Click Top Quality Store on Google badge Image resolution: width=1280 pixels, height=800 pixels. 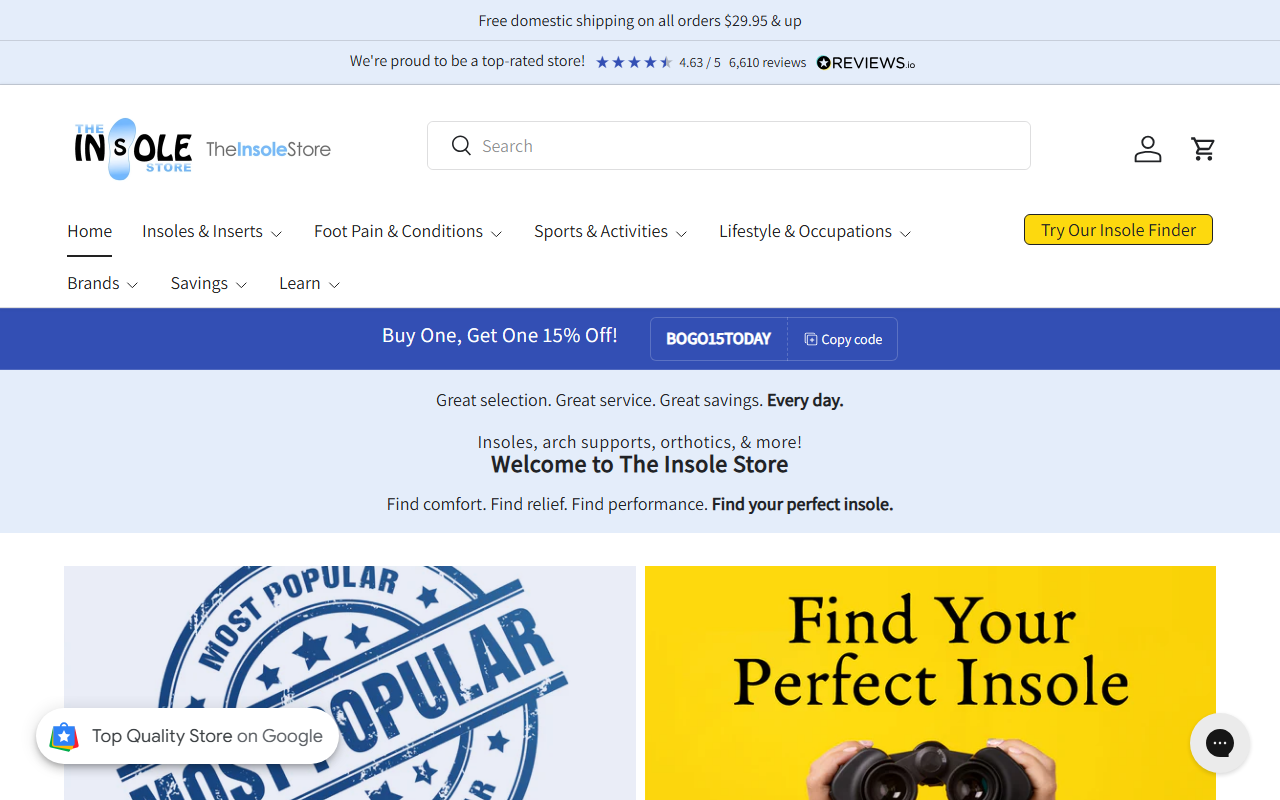(x=188, y=736)
